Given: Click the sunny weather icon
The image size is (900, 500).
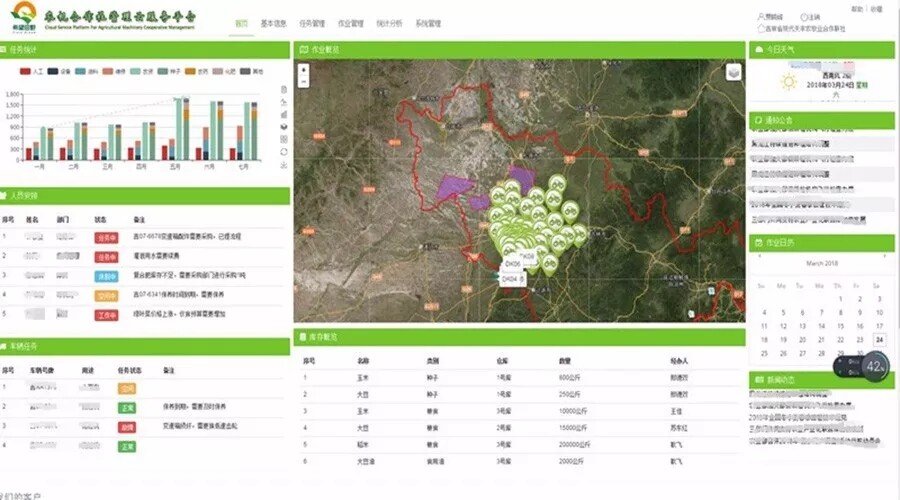Looking at the screenshot, I should [x=789, y=82].
